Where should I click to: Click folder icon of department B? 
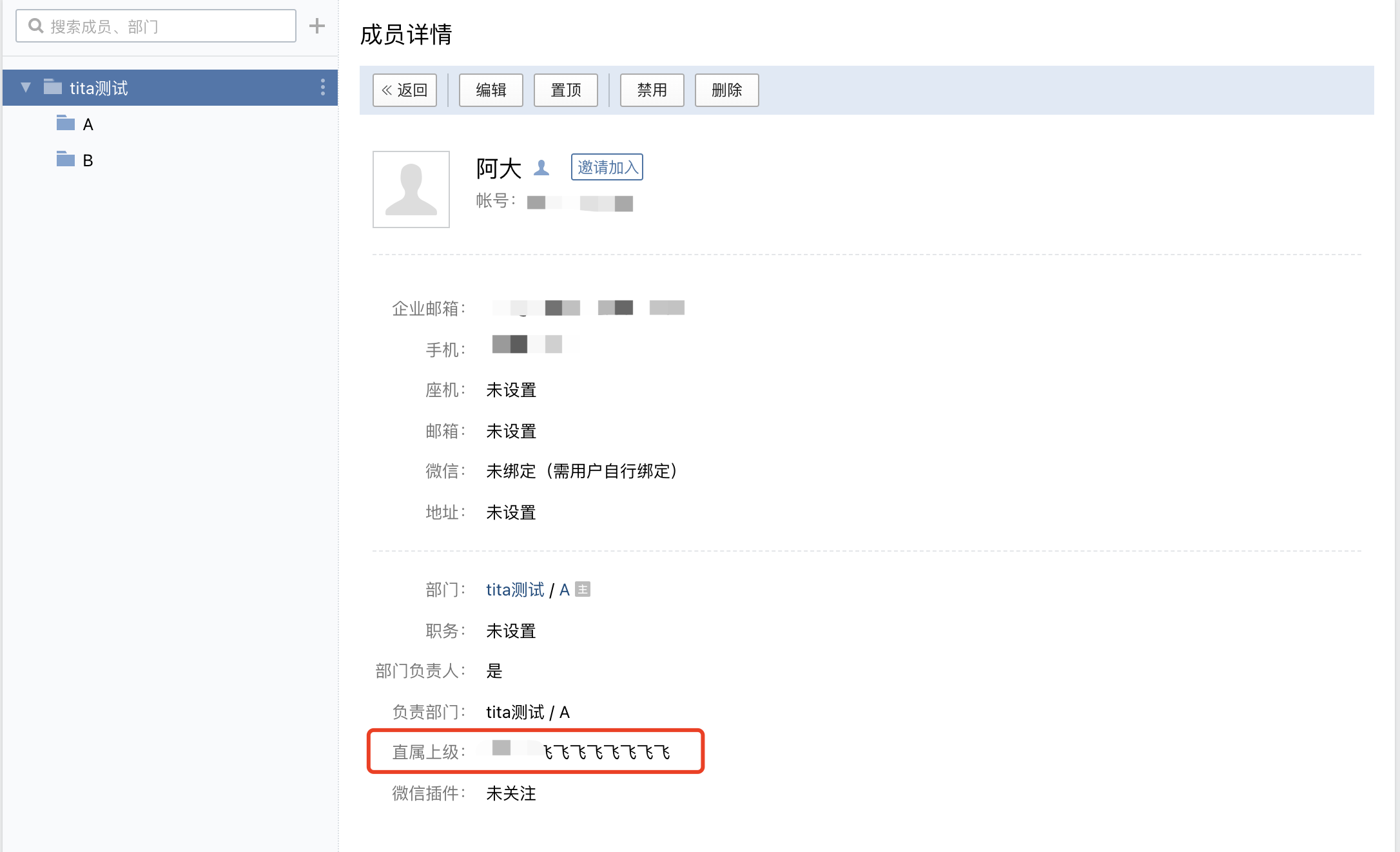tap(66, 159)
